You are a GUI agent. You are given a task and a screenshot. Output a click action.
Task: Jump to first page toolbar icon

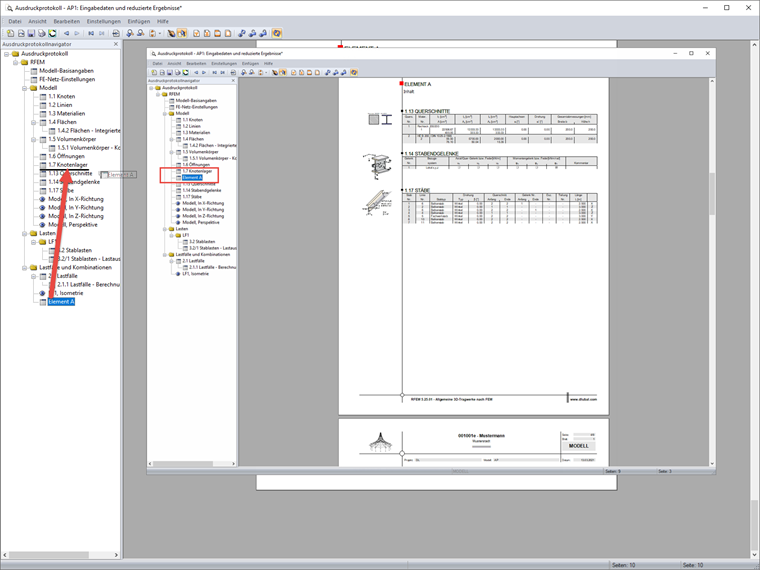[x=91, y=33]
